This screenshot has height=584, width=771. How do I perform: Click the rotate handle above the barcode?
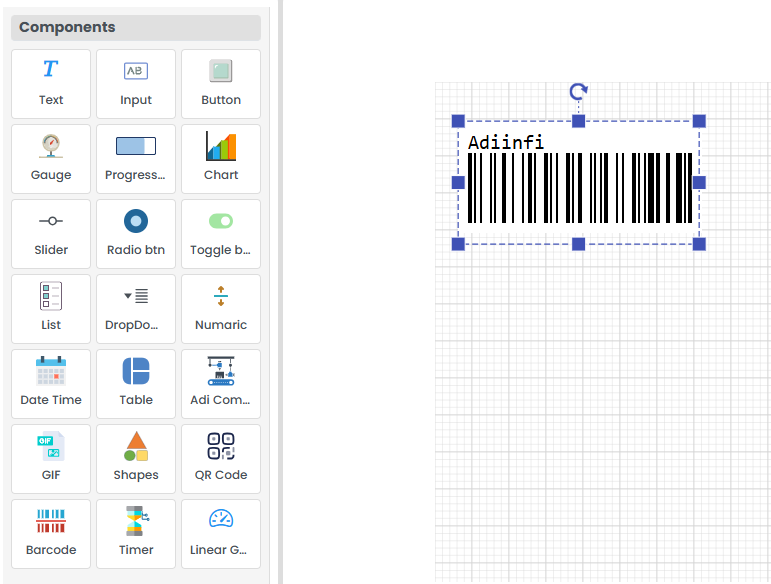(x=579, y=91)
